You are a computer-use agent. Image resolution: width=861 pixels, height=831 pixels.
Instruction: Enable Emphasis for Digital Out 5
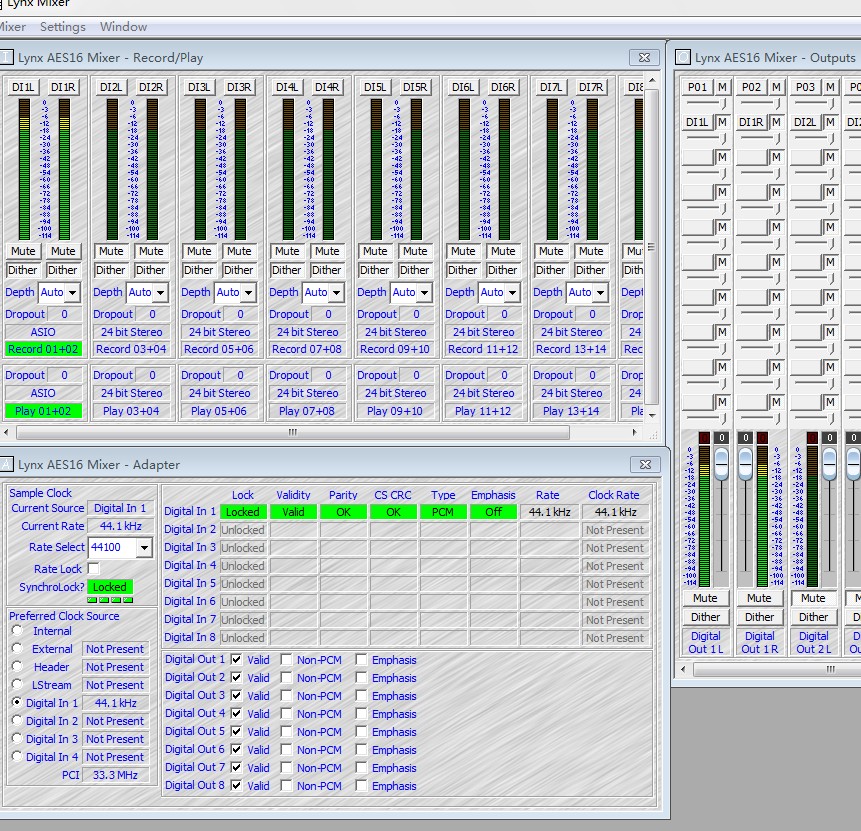click(x=361, y=732)
